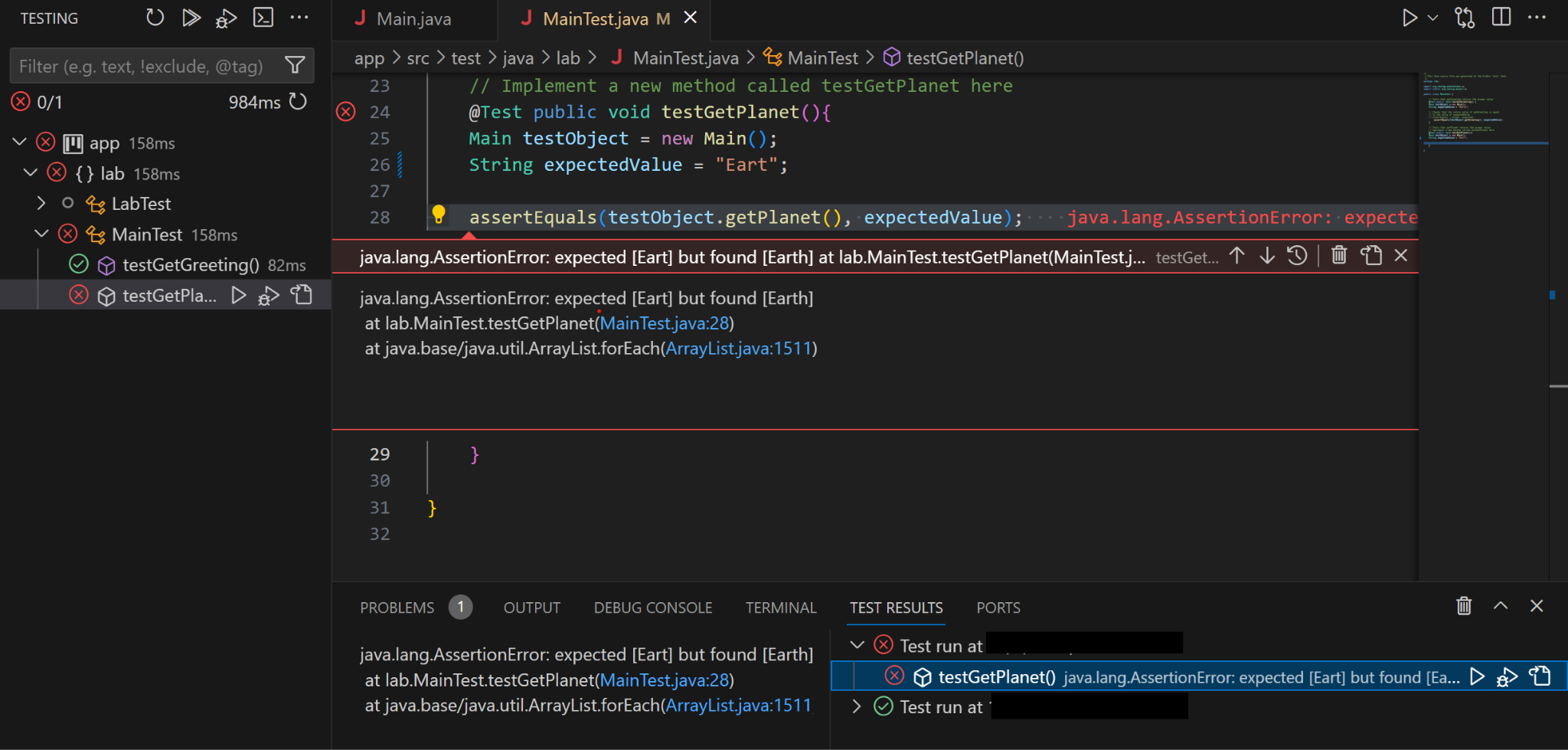Click the Refresh Tests icon in Testing header

click(155, 18)
